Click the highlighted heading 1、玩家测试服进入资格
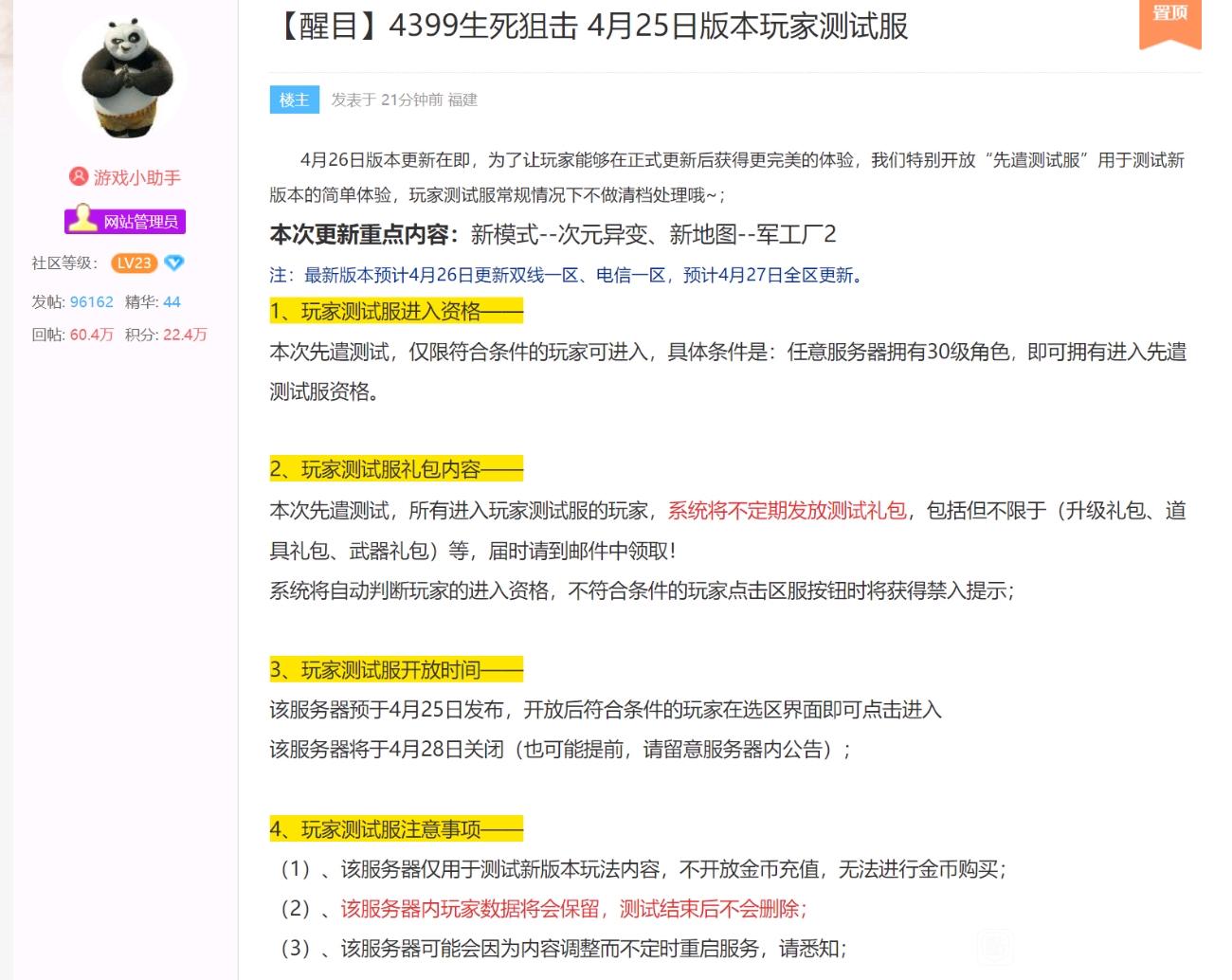 coord(396,312)
